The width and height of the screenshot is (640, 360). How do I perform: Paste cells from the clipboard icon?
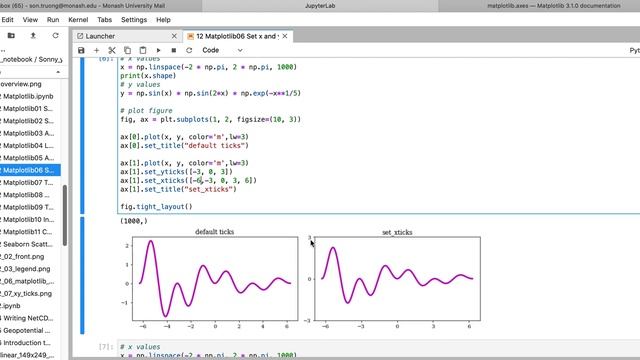pyautogui.click(x=143, y=50)
